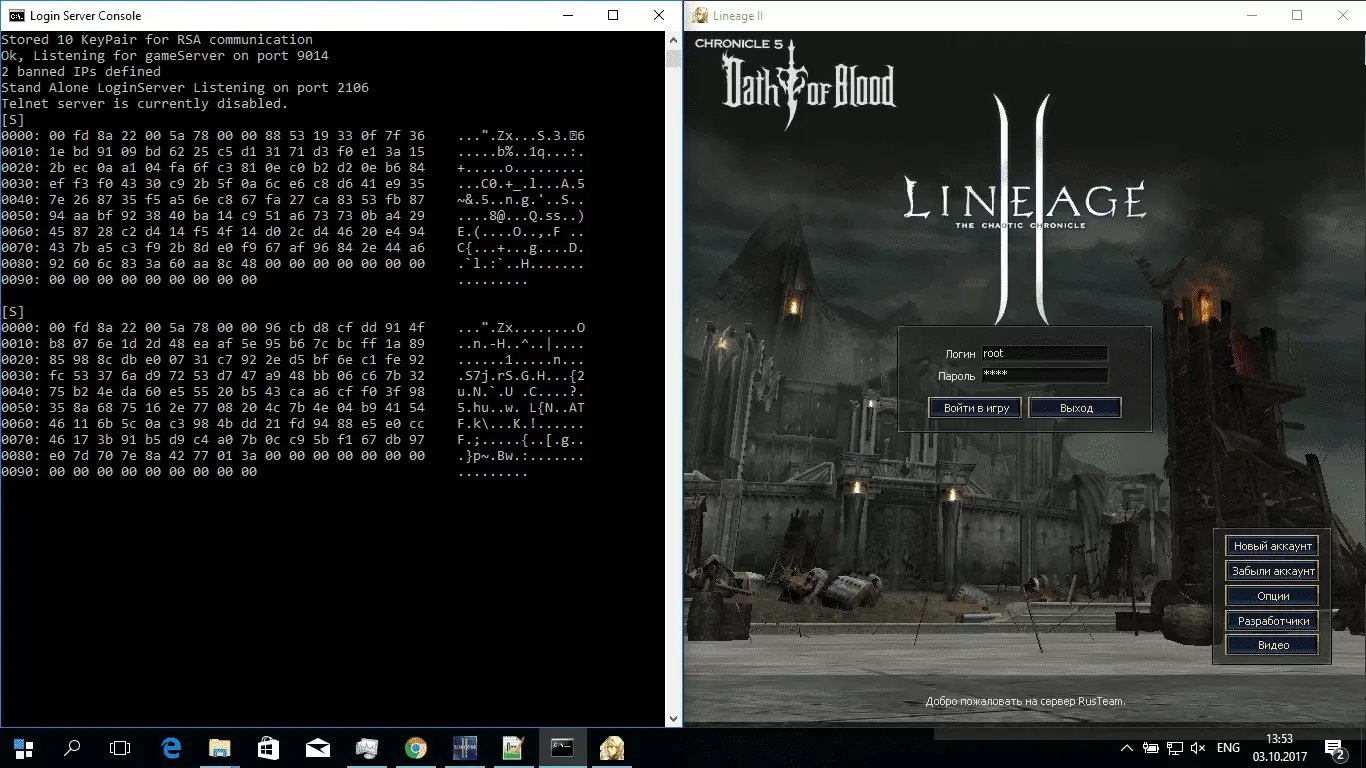Open Task View on the taskbar
This screenshot has width=1366, height=768.
click(x=120, y=747)
